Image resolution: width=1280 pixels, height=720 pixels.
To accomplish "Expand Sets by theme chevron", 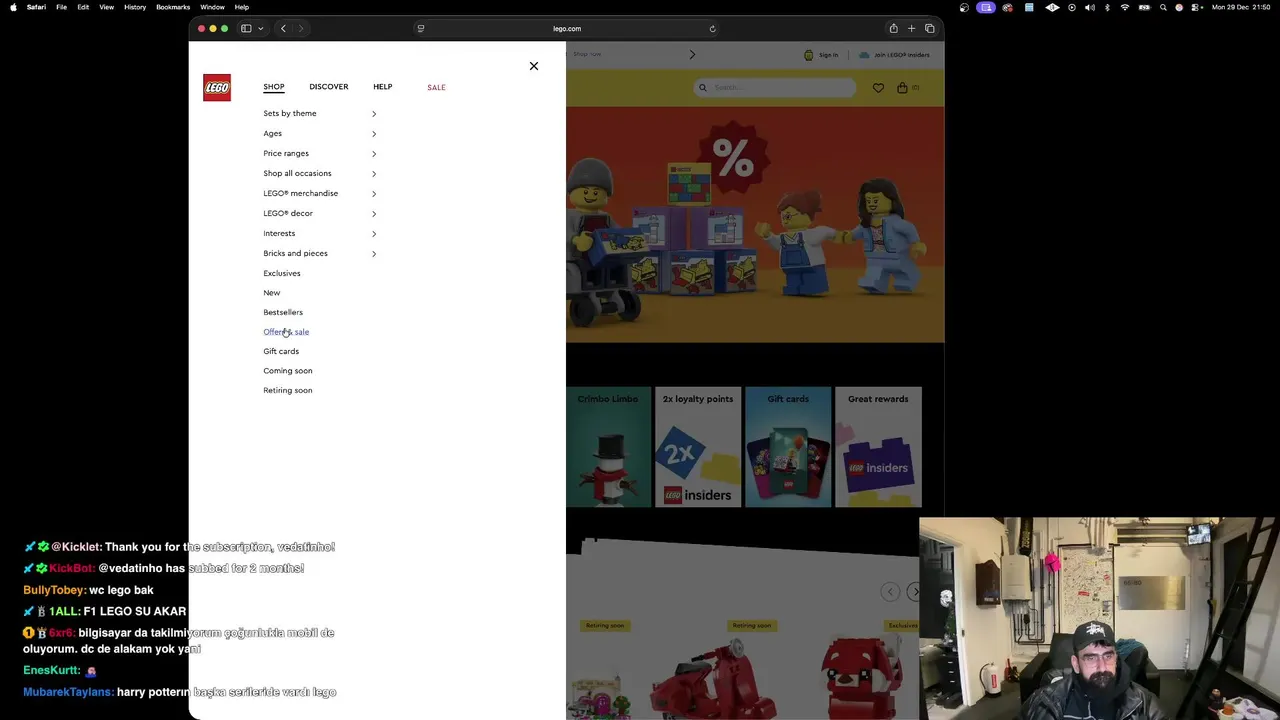I will (374, 114).
